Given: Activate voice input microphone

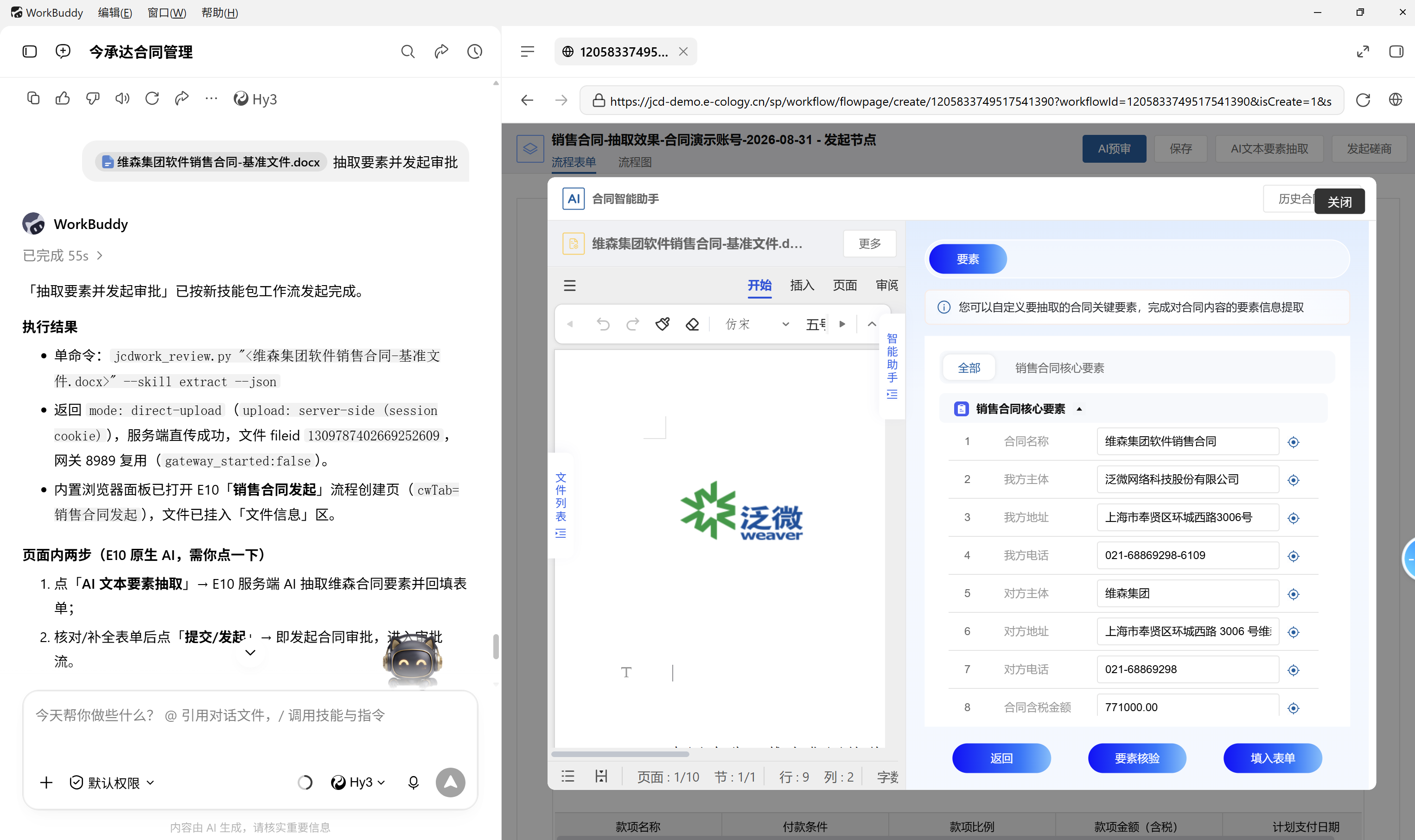Looking at the screenshot, I should 413,782.
